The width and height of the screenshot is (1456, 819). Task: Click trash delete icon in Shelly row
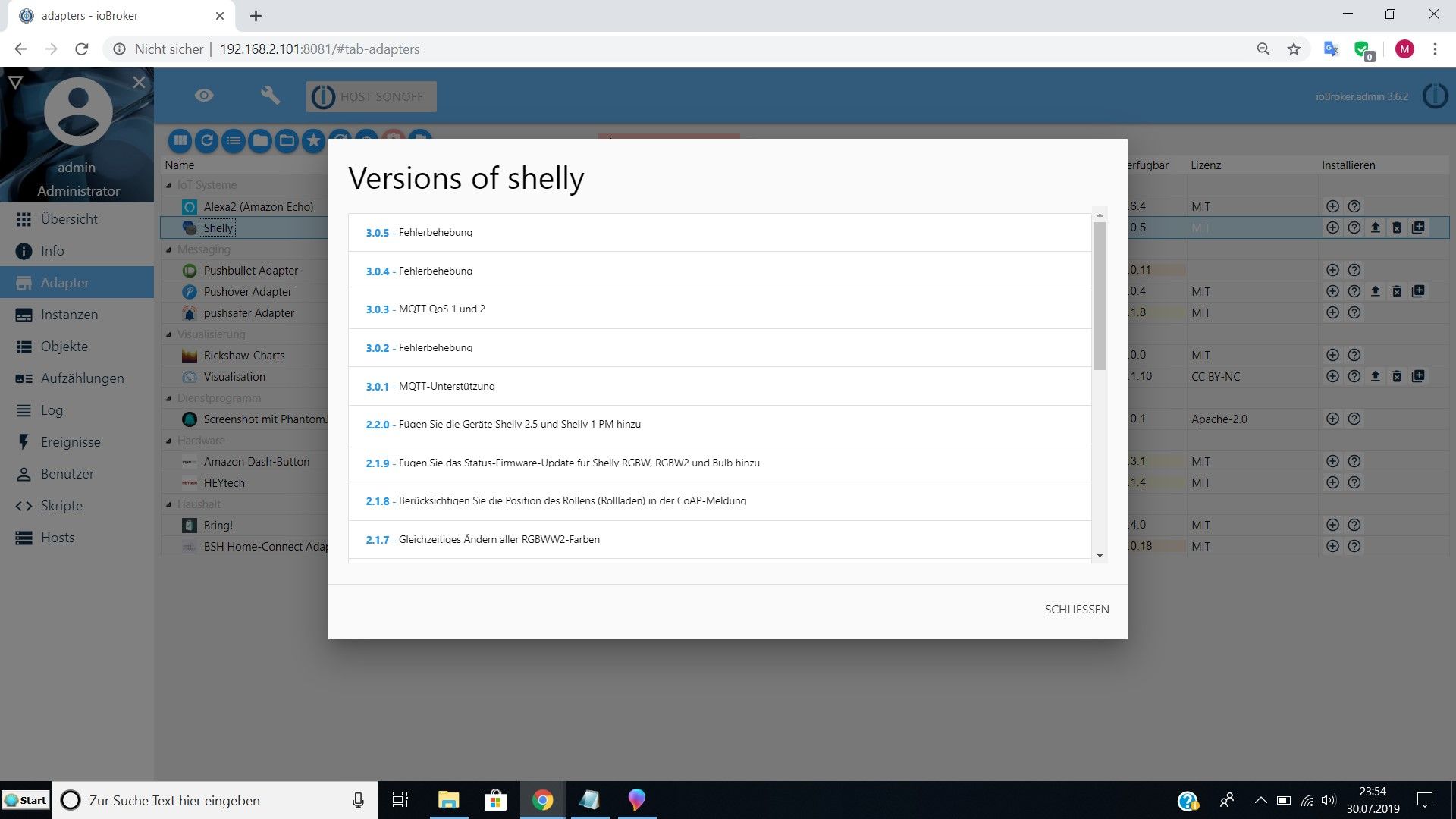[x=1396, y=227]
